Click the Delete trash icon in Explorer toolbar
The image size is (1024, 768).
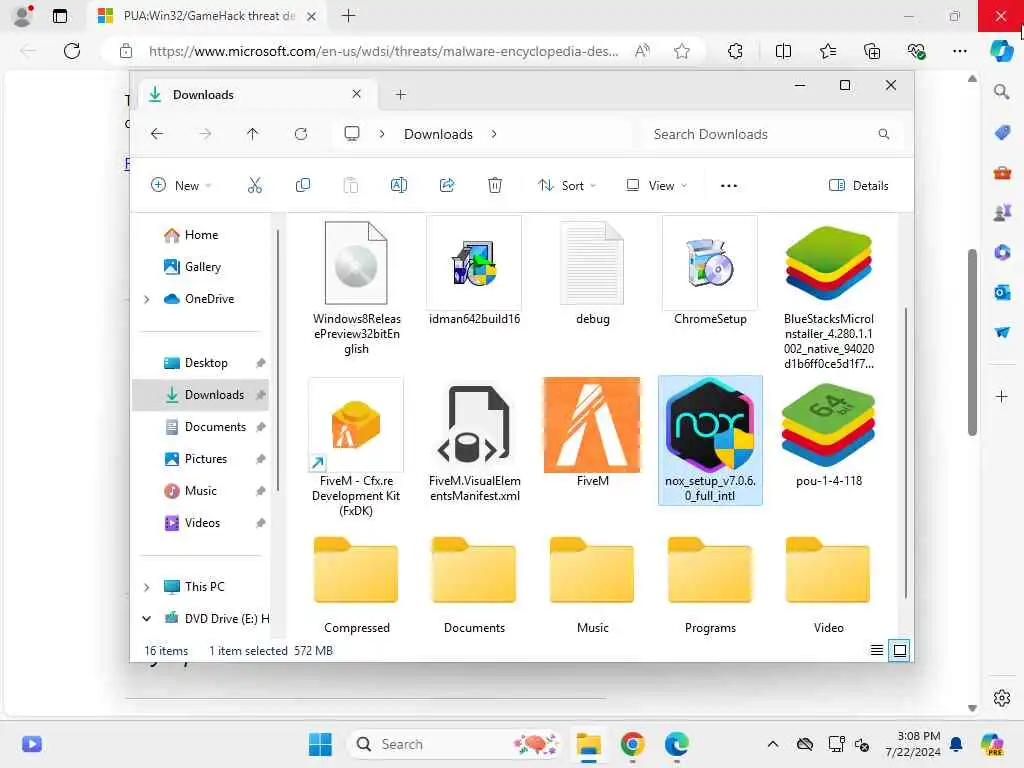coord(495,185)
